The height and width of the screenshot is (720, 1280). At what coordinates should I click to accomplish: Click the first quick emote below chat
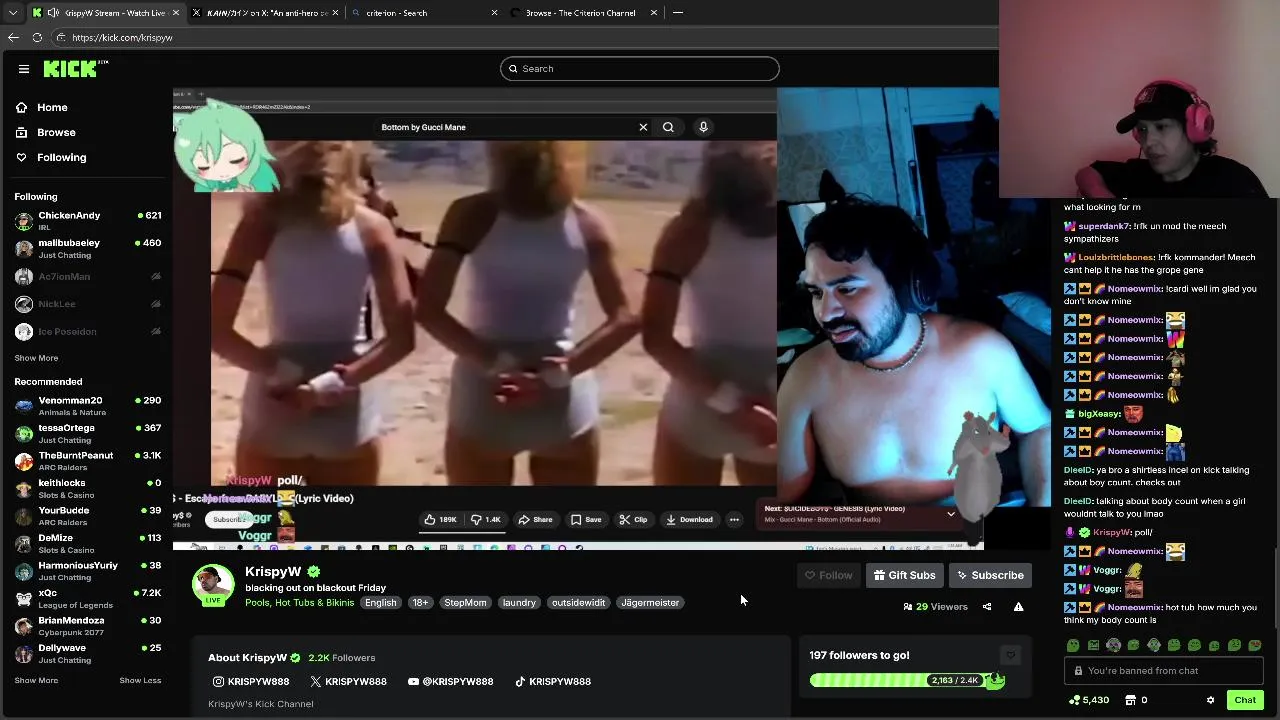[x=1073, y=646]
